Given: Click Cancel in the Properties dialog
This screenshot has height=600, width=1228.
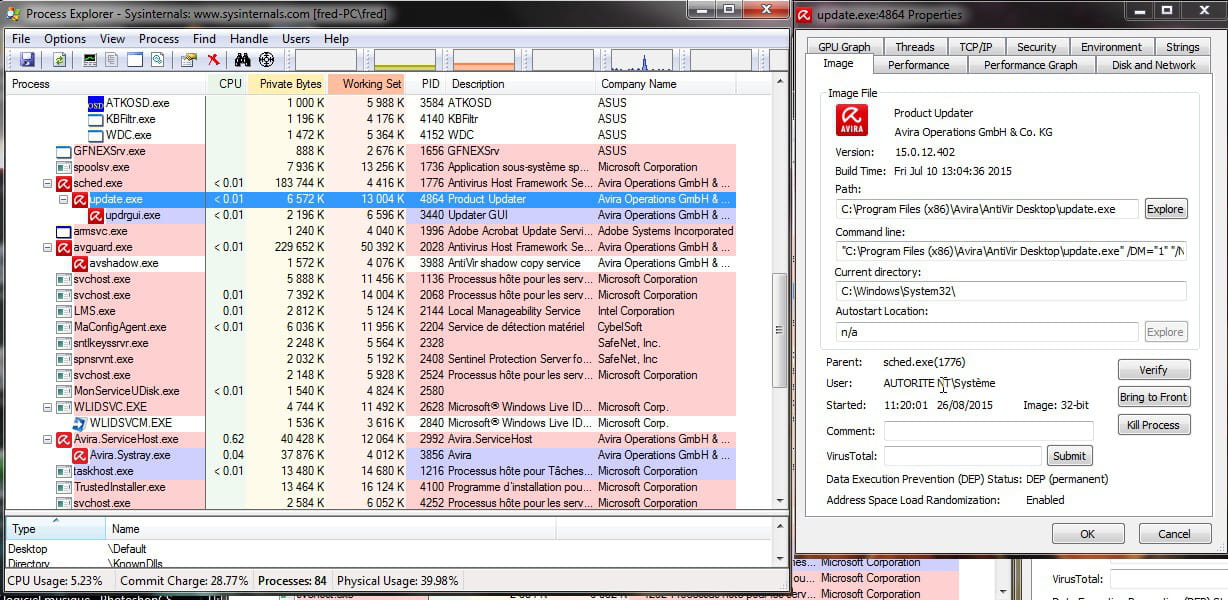Looking at the screenshot, I should click(1174, 534).
